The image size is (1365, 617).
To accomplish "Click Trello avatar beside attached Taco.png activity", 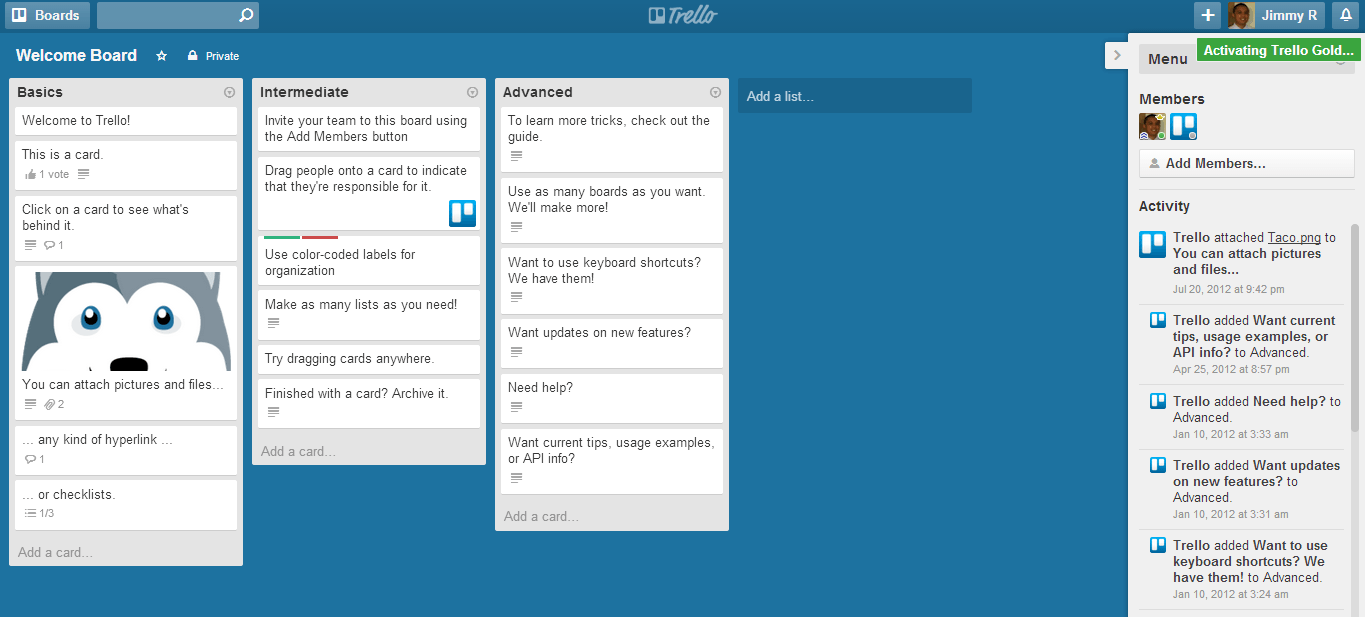I will pyautogui.click(x=1153, y=244).
